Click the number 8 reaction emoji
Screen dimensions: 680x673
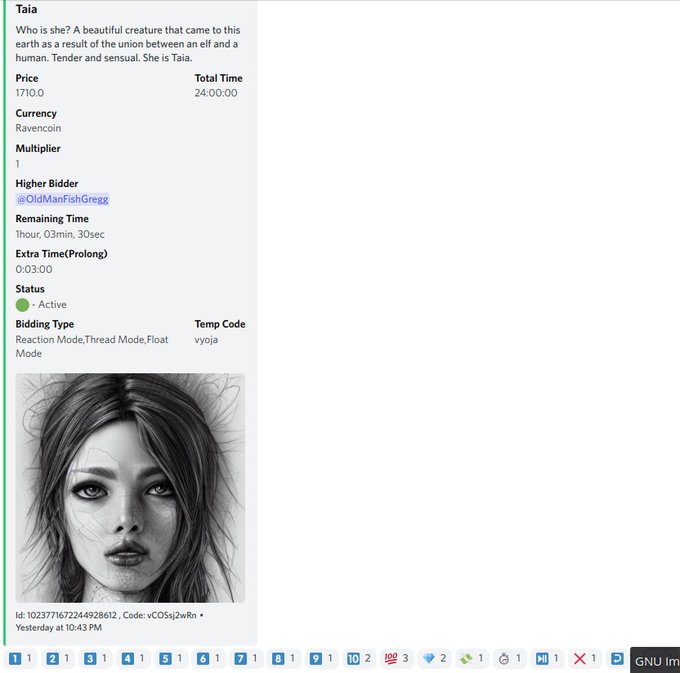tap(284, 659)
